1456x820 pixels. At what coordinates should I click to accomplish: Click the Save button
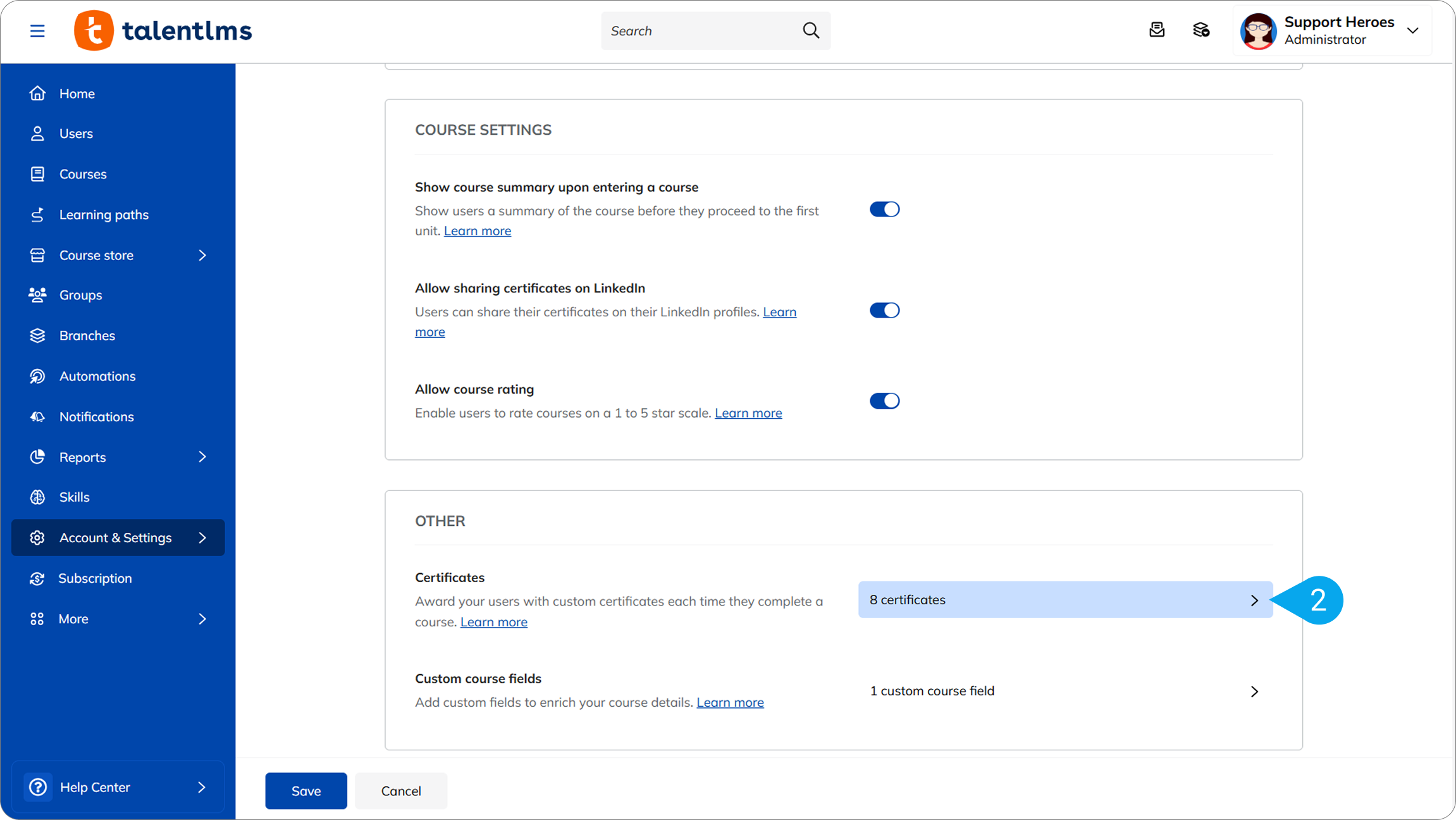click(x=306, y=791)
